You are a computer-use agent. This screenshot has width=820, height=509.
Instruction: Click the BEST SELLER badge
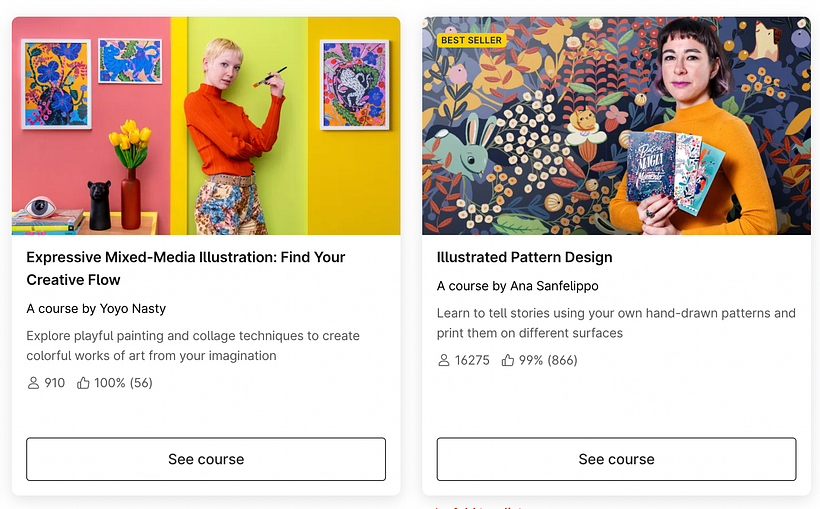471,40
